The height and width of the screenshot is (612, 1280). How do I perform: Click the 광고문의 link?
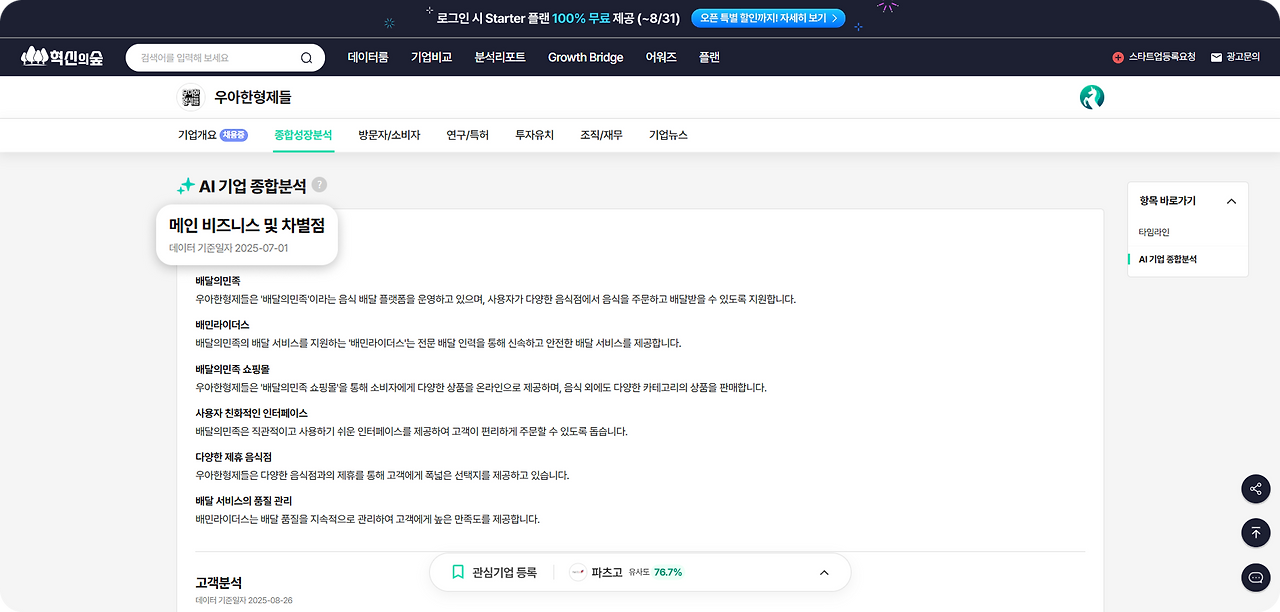(1235, 58)
